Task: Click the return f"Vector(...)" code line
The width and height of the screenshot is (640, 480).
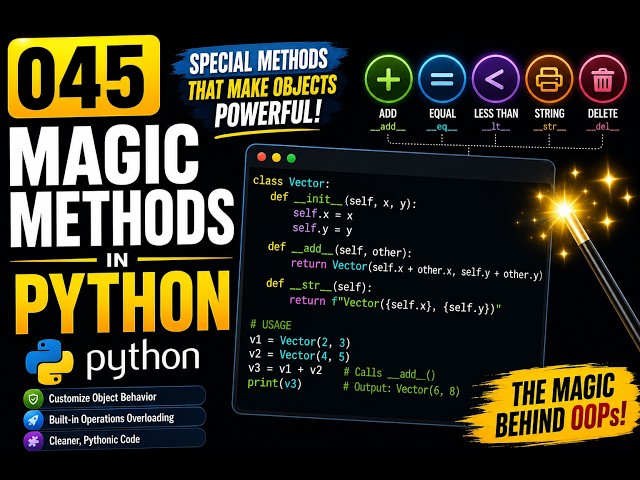Action: coord(396,304)
